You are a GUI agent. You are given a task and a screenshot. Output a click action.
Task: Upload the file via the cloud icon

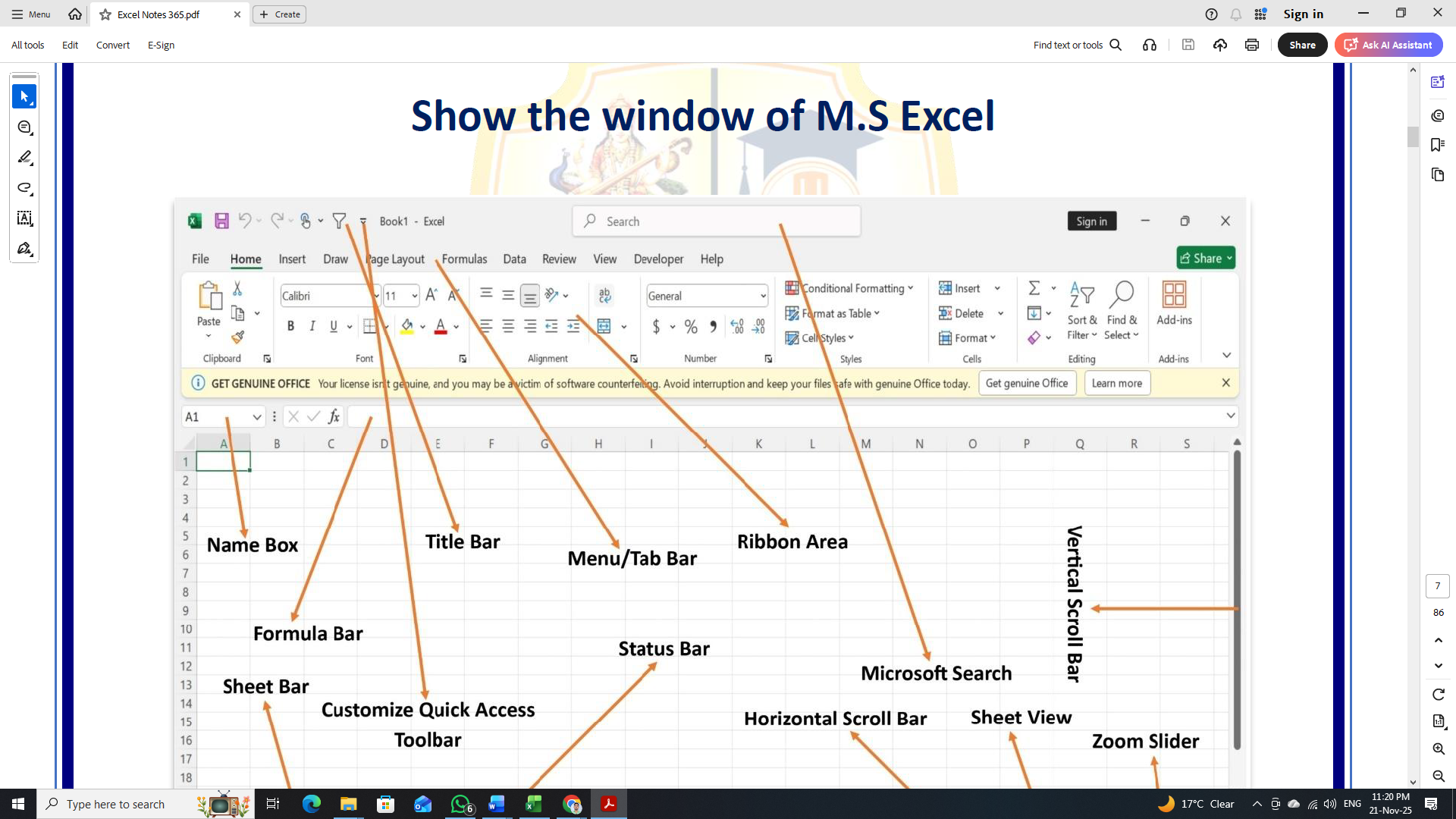click(1220, 45)
